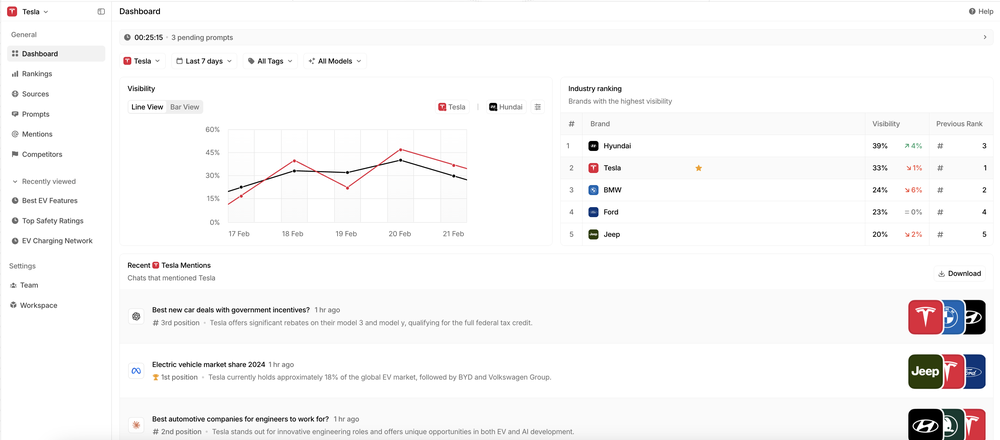Click the Dashboard grid icon in sidebar
The height and width of the screenshot is (440, 1000).
(x=15, y=54)
